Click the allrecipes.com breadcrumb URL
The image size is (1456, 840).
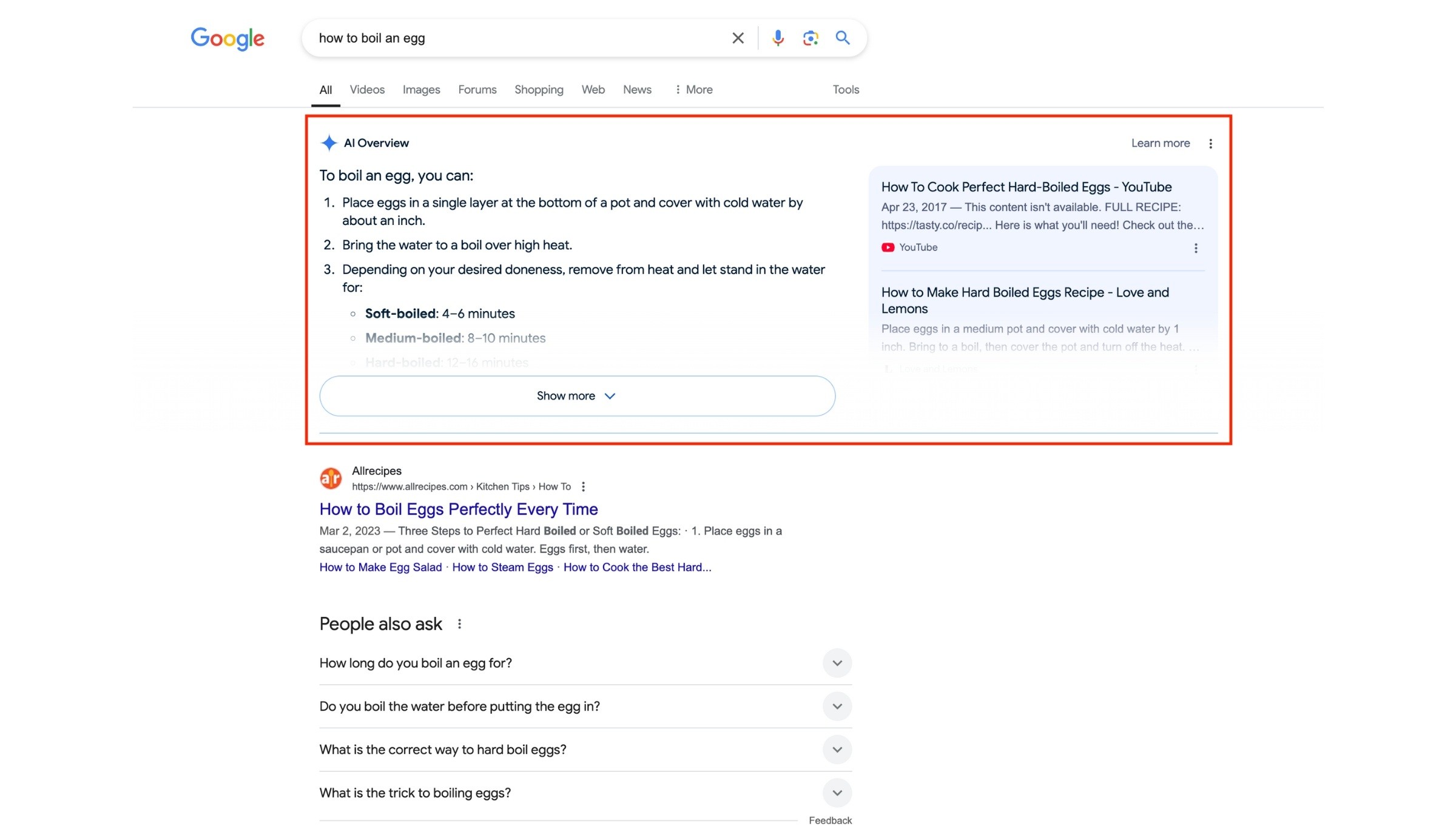pyautogui.click(x=461, y=486)
